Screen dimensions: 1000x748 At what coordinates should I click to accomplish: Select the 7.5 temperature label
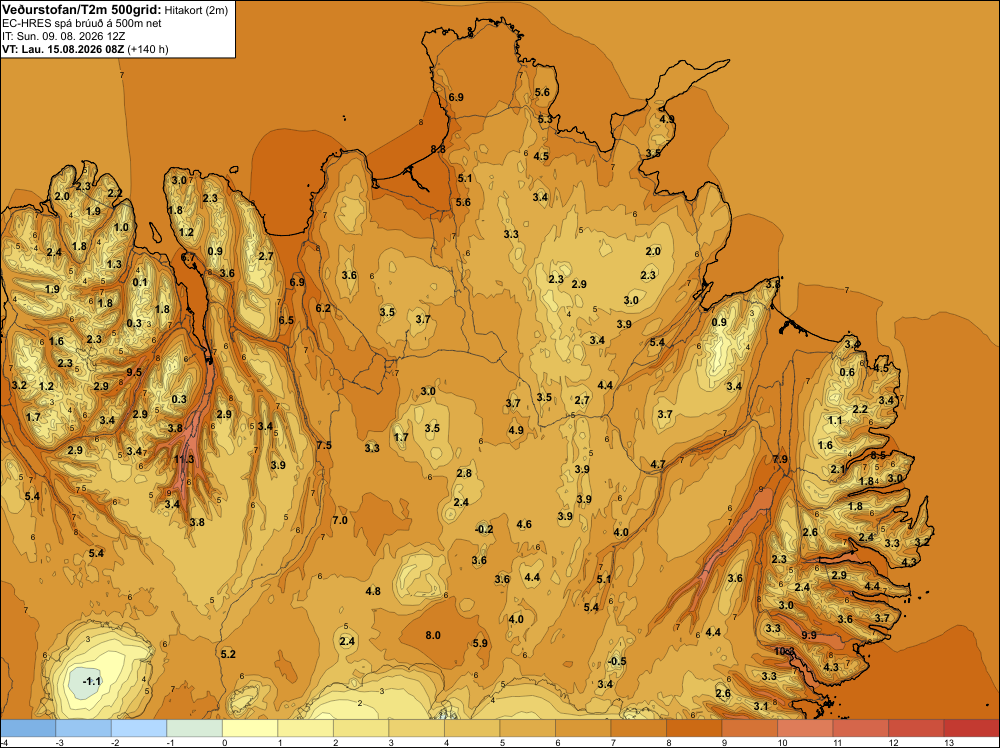[x=324, y=445]
